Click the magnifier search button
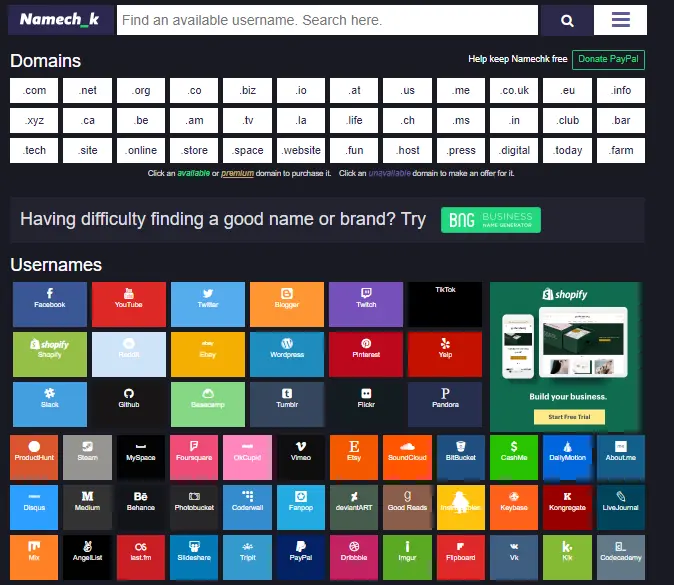The height and width of the screenshot is (585, 674). point(567,20)
